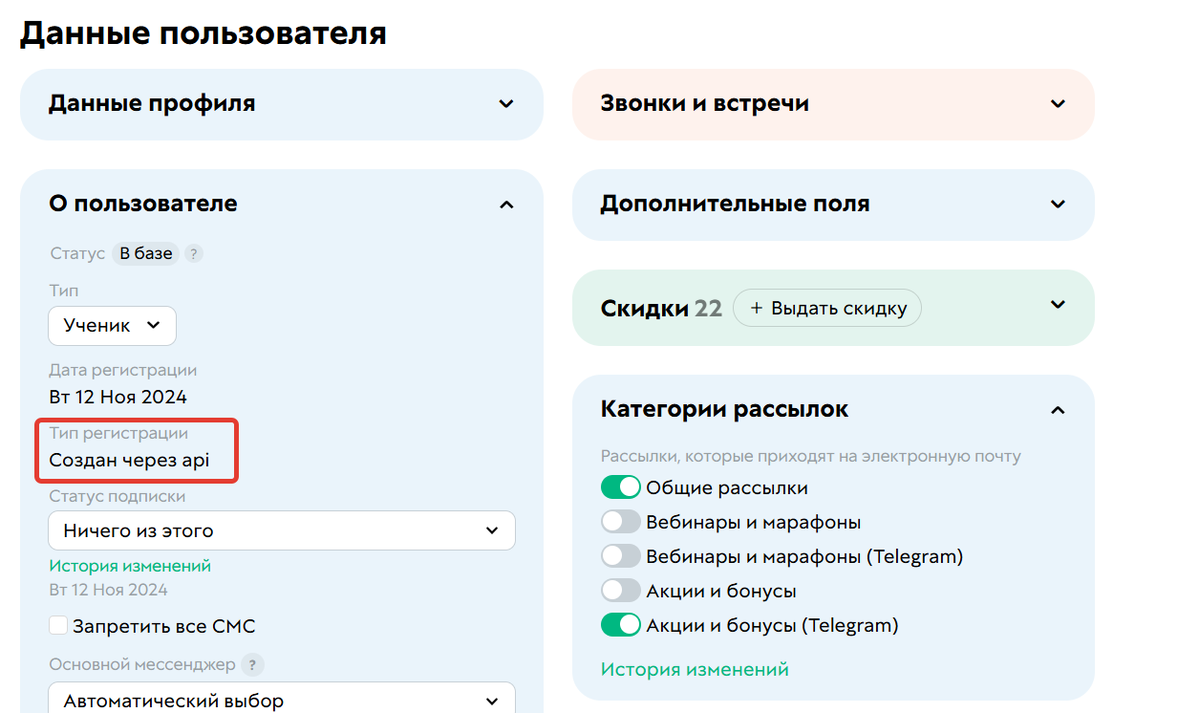Disable the Акции и бонусы (Telegram) toggle
The image size is (1199, 713).
(x=621, y=624)
